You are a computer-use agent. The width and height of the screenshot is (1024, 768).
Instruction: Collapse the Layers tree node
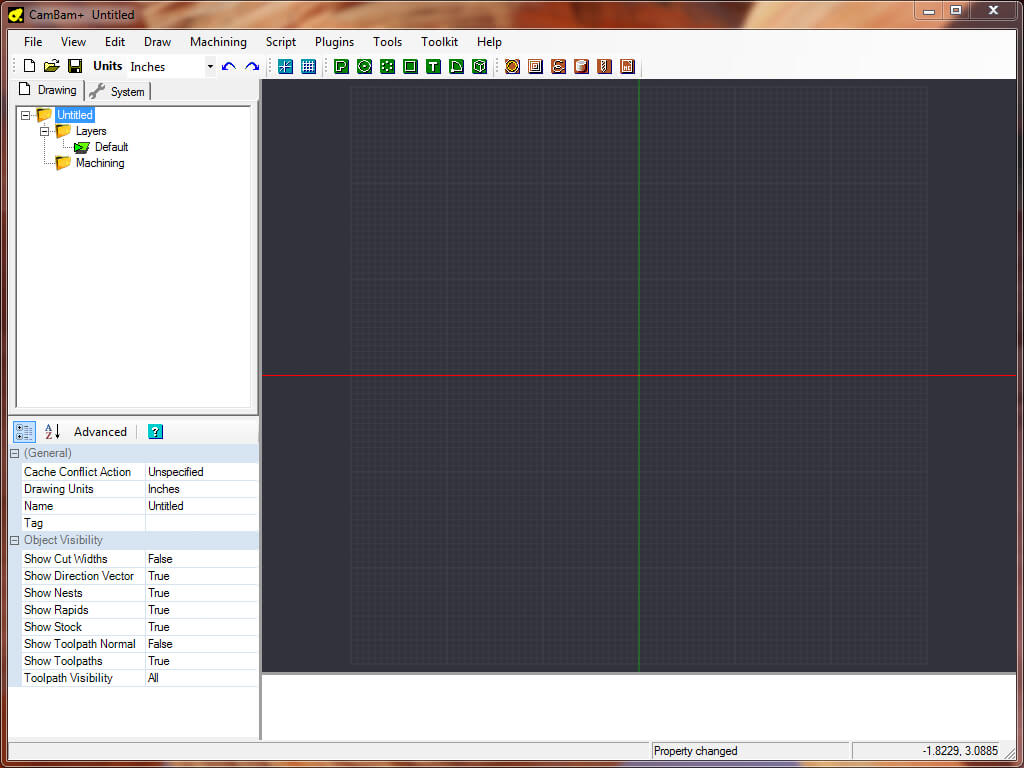pos(45,131)
